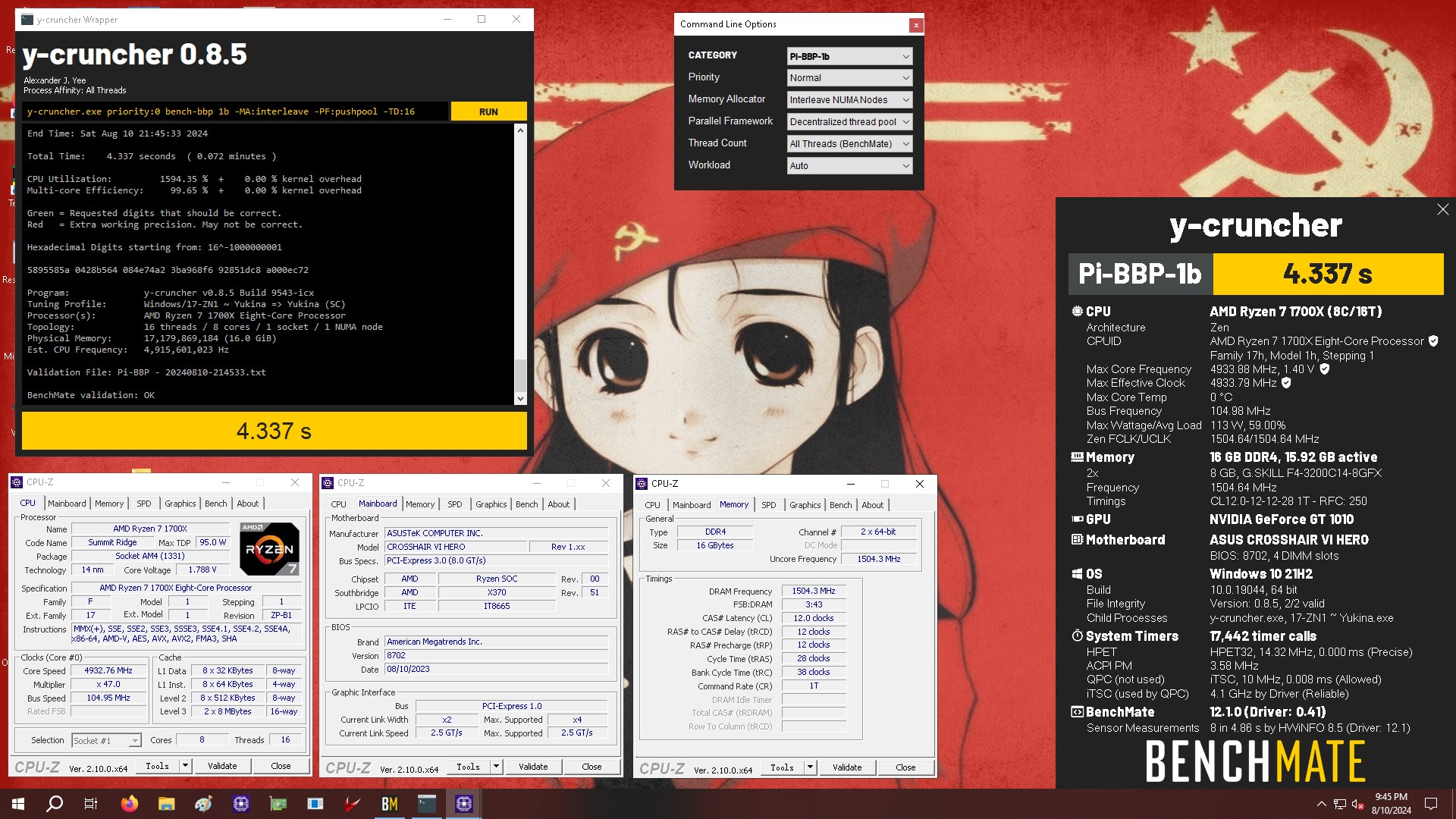Click the Ryzen 7 logo in CPU-Z
1456x819 pixels.
pos(269,548)
